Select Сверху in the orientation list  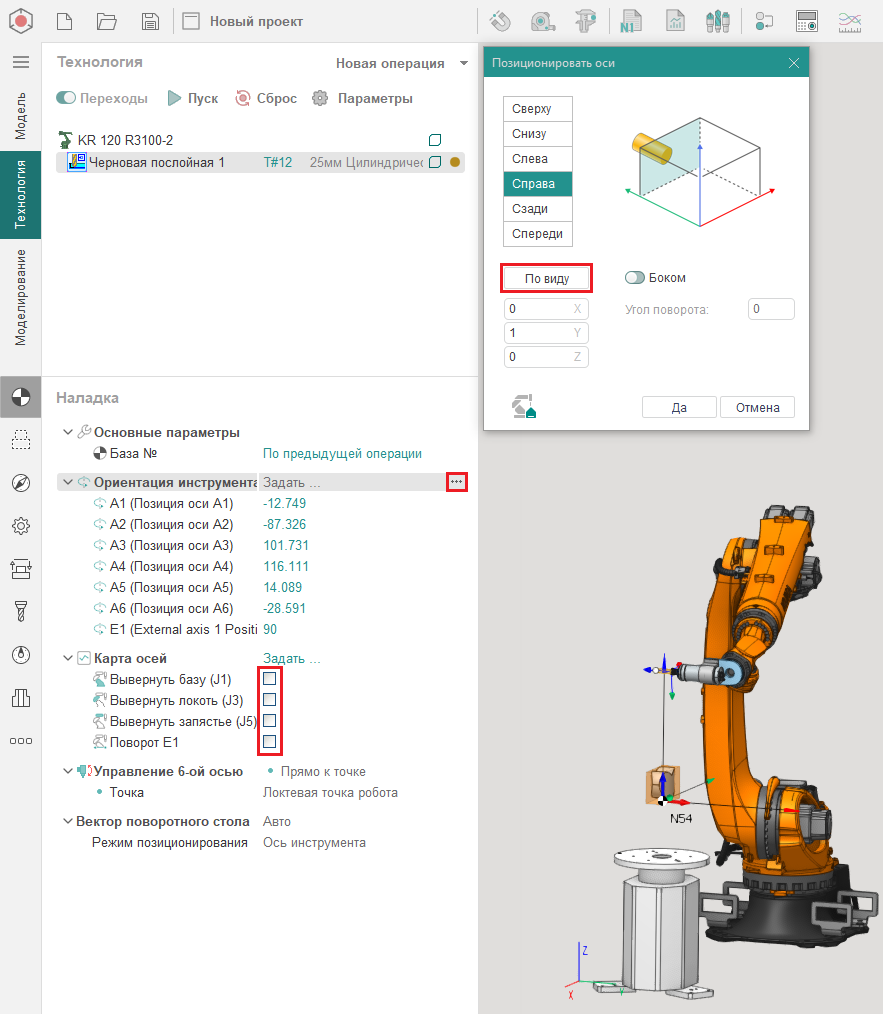[538, 109]
